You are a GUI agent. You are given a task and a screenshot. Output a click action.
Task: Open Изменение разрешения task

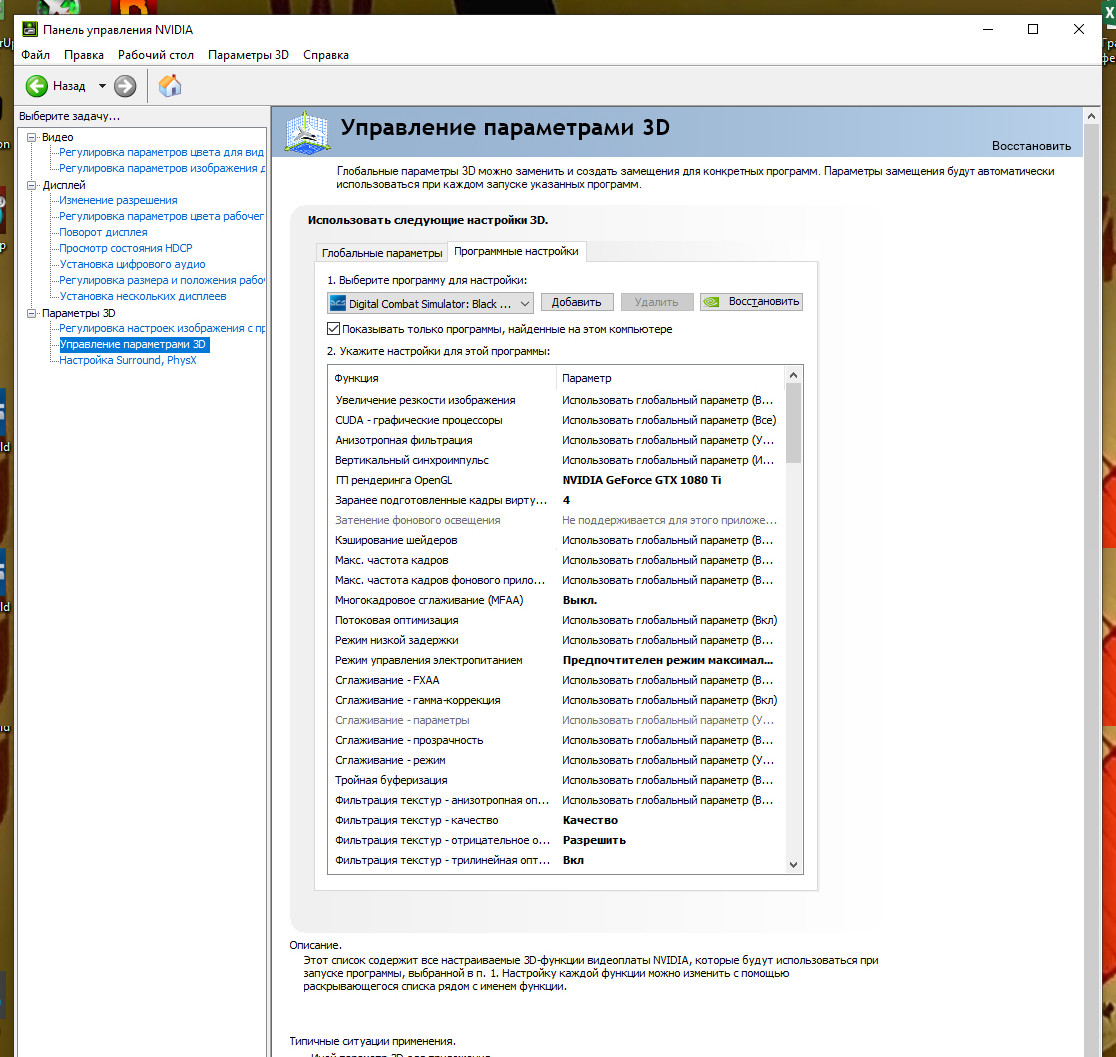click(x=118, y=200)
